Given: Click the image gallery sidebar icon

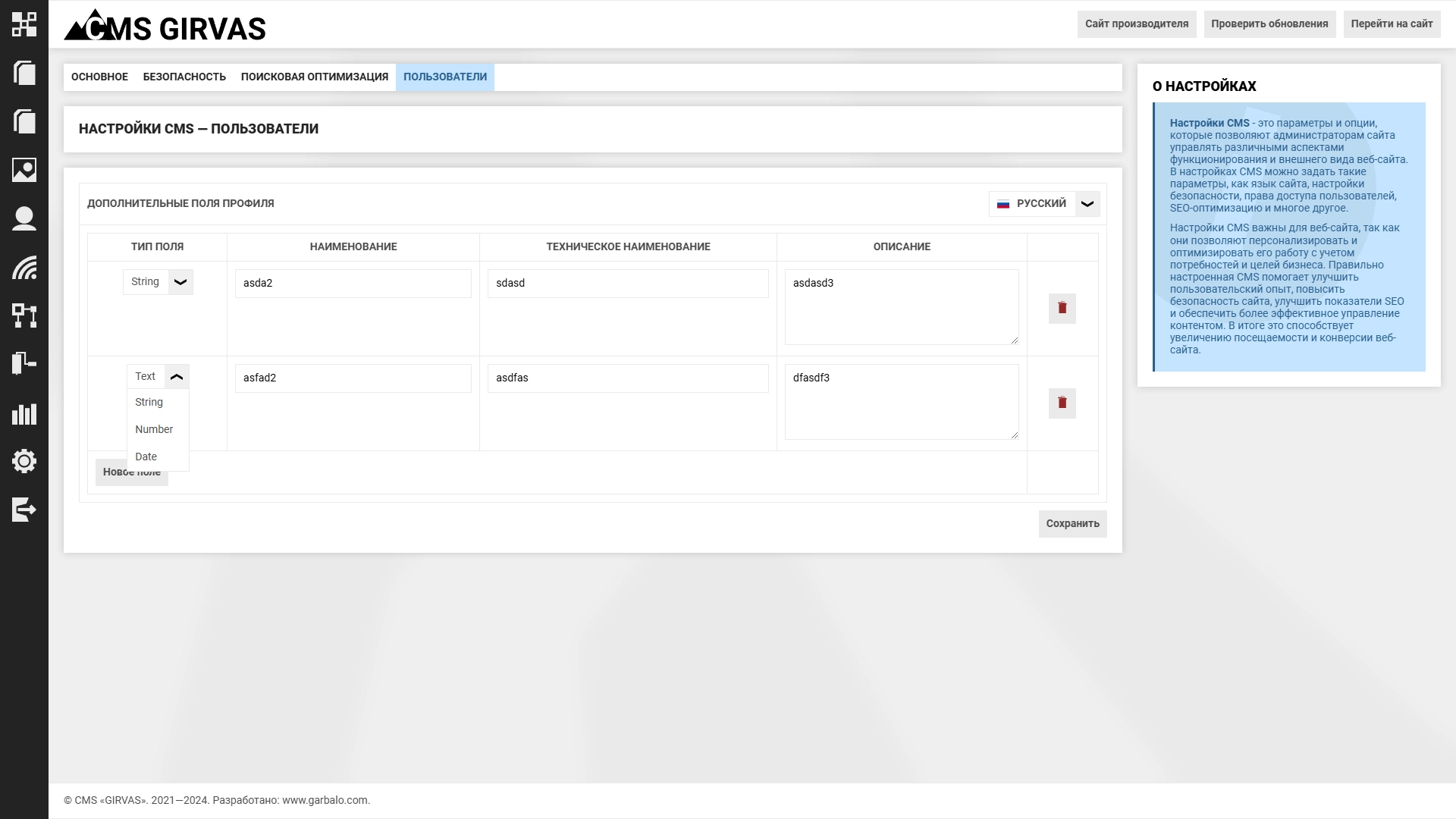Looking at the screenshot, I should [24, 170].
